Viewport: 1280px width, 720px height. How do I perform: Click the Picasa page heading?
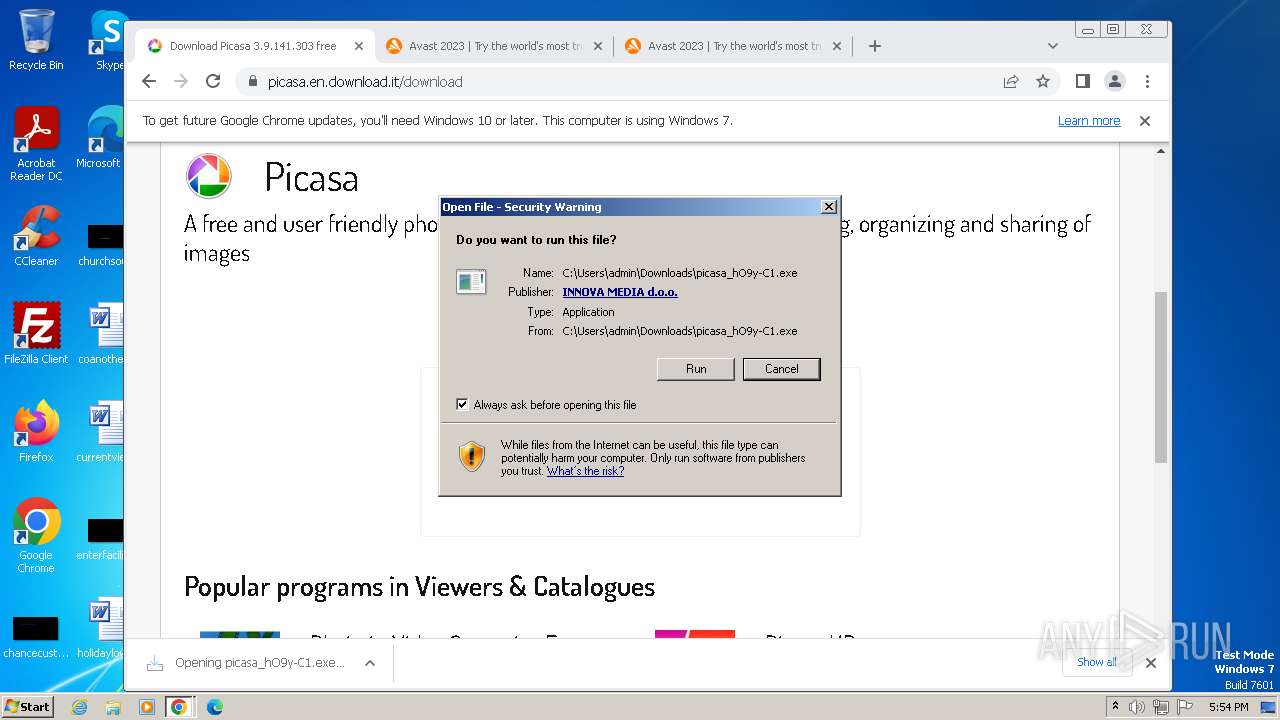(x=311, y=178)
